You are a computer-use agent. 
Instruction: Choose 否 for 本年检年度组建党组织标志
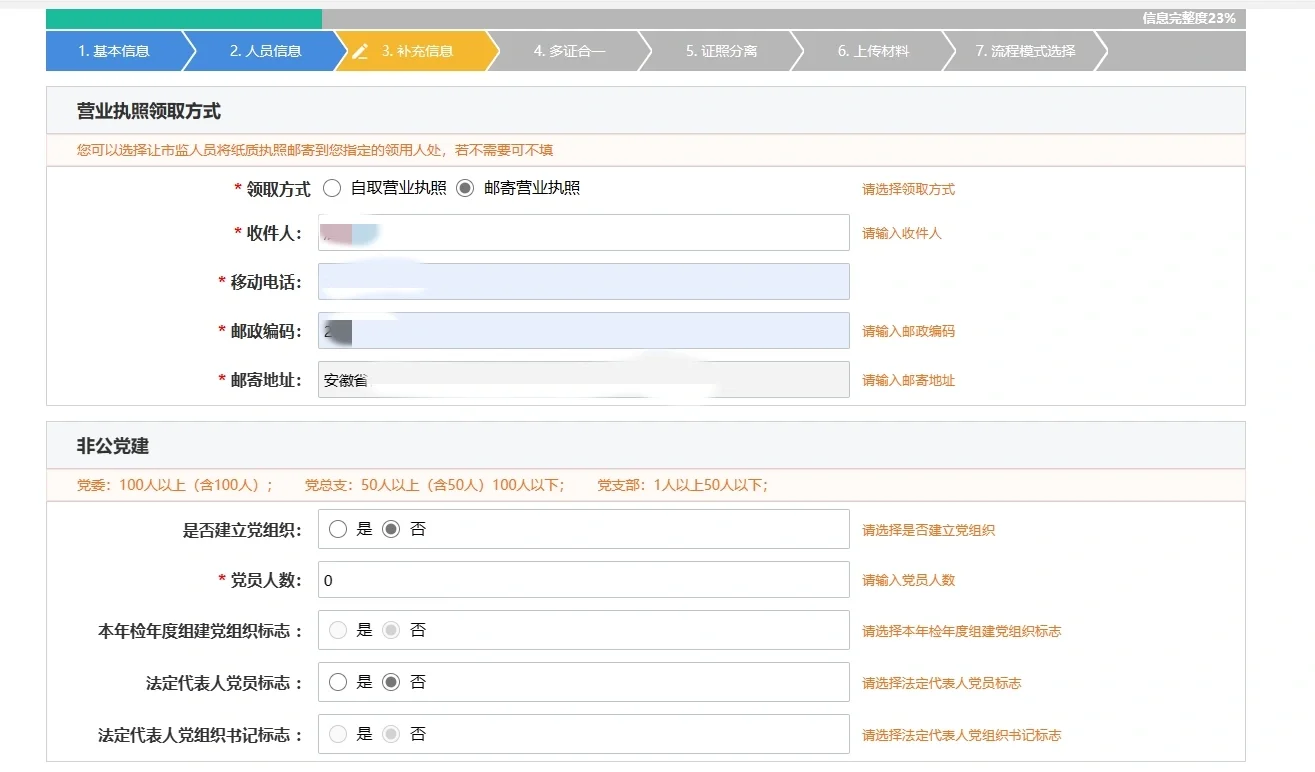pyautogui.click(x=391, y=630)
